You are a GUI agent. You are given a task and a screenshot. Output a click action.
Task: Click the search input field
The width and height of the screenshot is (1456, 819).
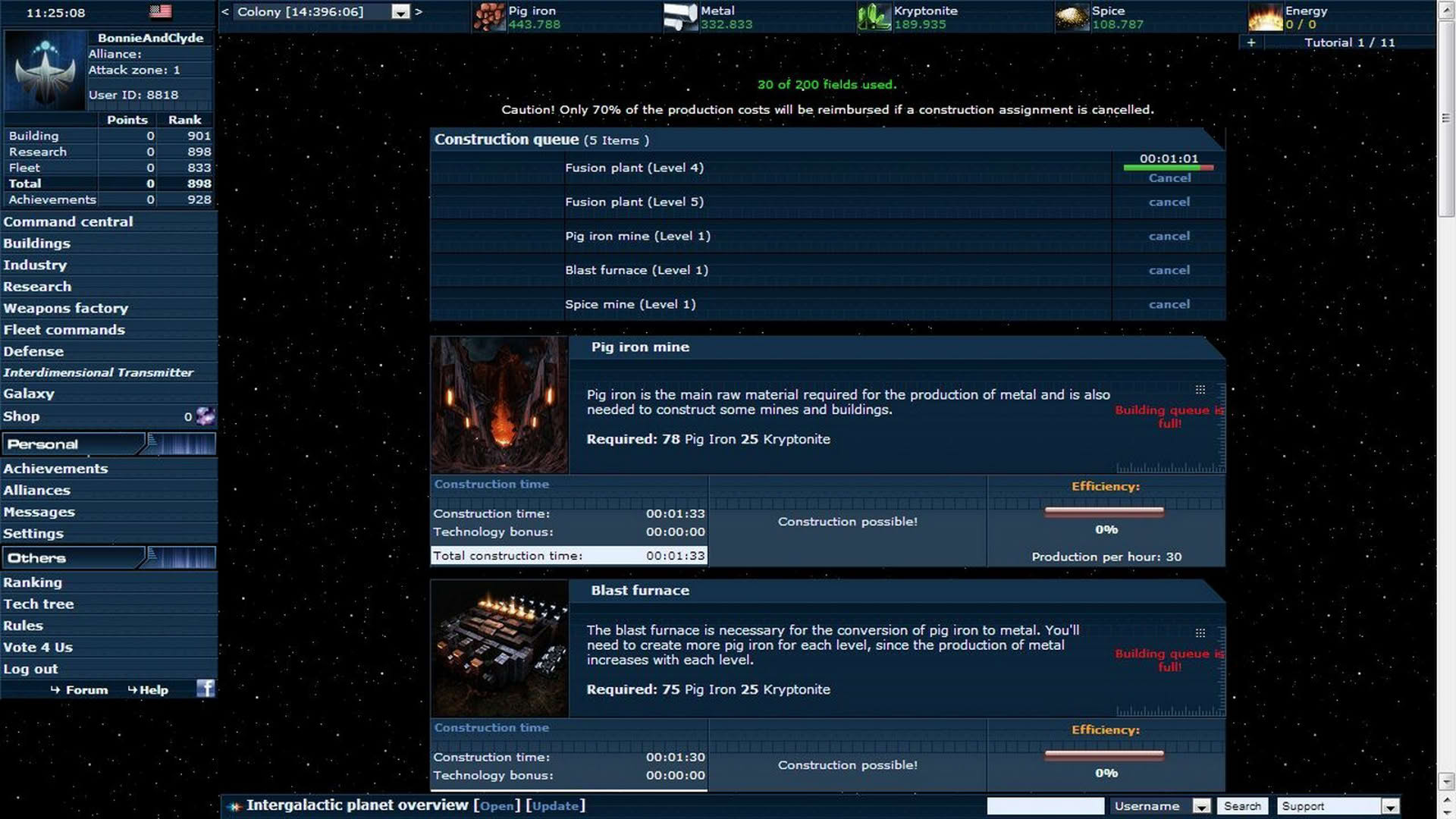point(1046,806)
